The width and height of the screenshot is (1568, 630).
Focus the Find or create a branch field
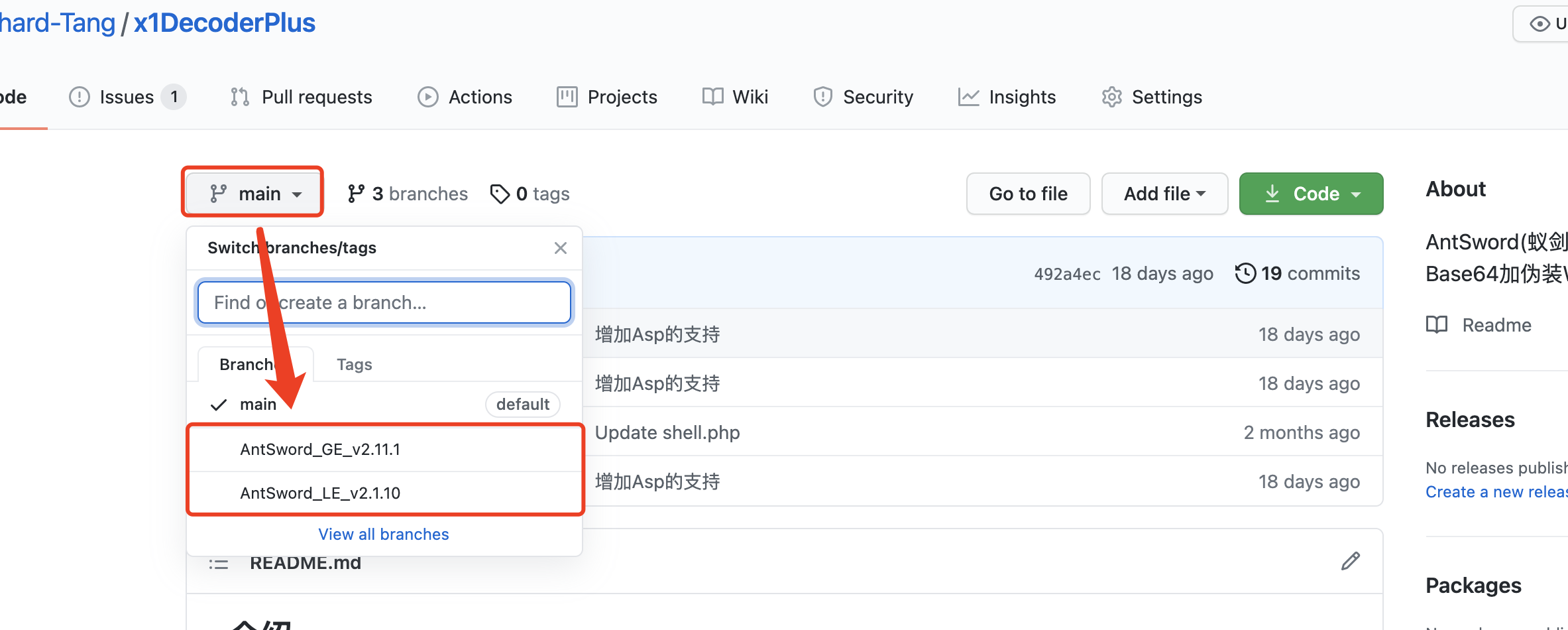click(x=384, y=302)
